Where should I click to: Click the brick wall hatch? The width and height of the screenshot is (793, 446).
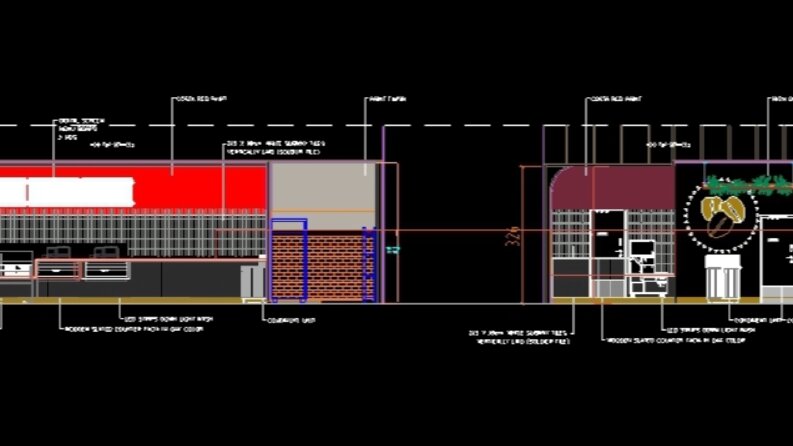coord(323,266)
